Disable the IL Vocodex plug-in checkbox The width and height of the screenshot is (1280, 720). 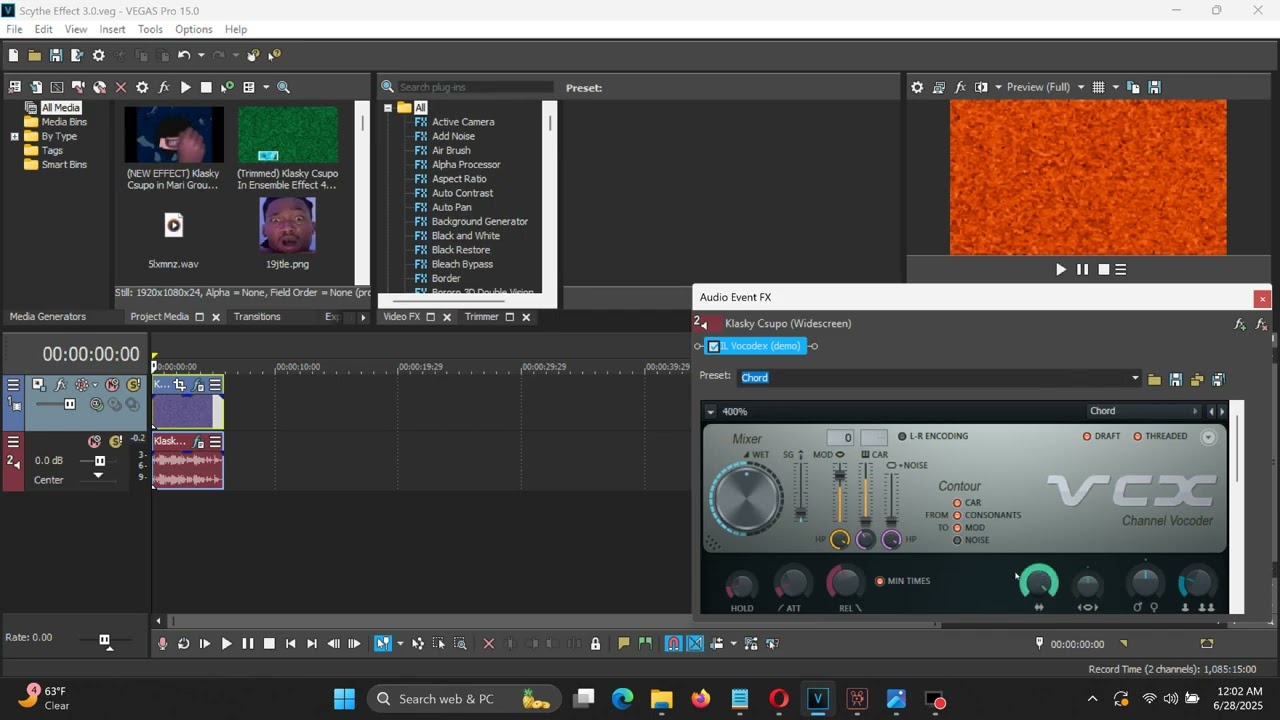[x=713, y=346]
